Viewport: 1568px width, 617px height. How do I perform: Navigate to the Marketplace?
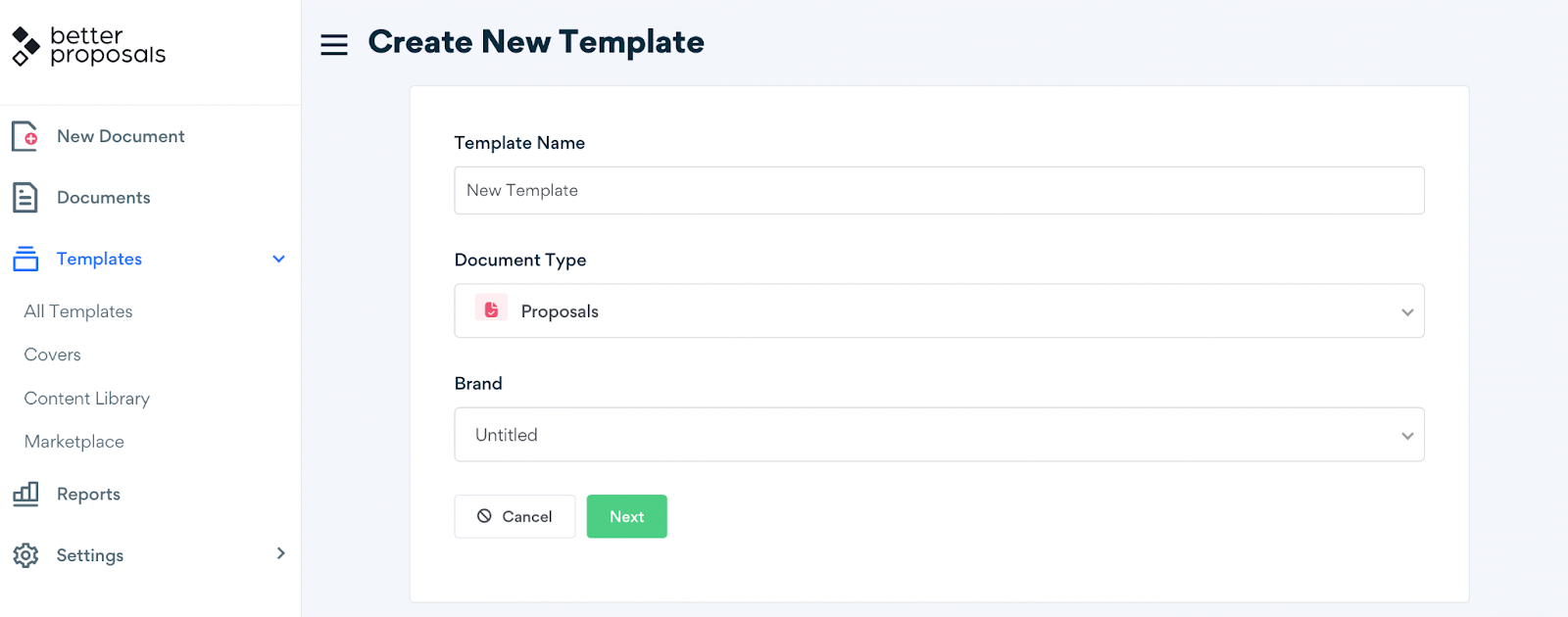(74, 442)
